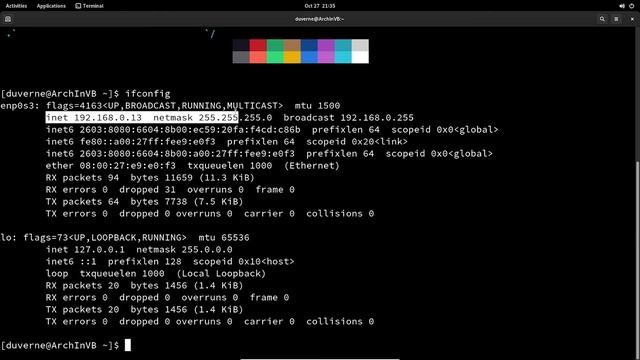Click the lo: loopback interface name
Screen dimensions: 640x360
point(9,238)
